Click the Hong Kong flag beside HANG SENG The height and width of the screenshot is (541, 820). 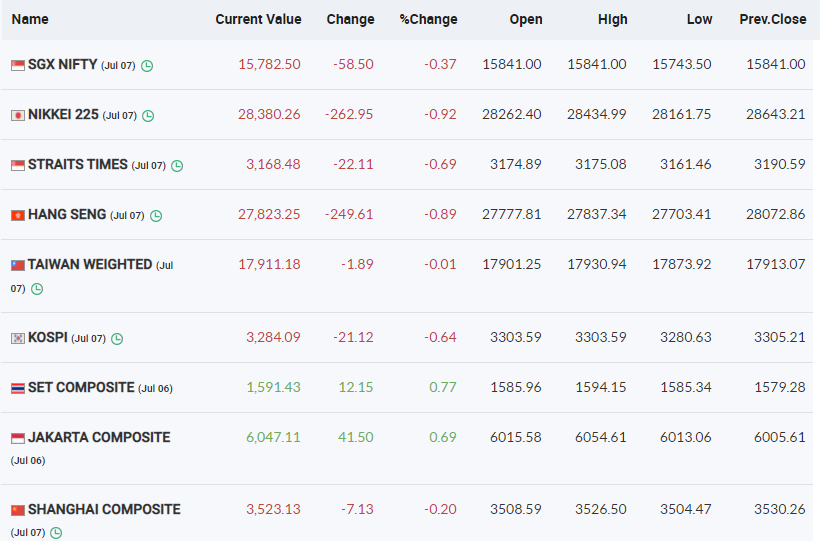17,215
